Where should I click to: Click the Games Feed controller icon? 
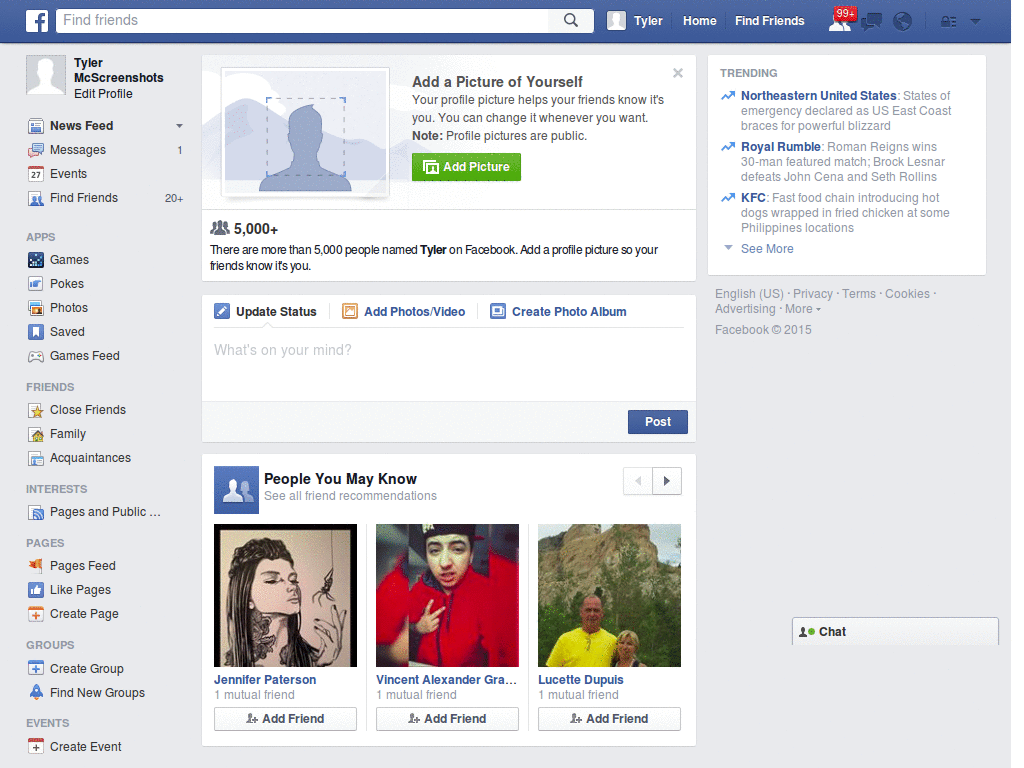36,356
